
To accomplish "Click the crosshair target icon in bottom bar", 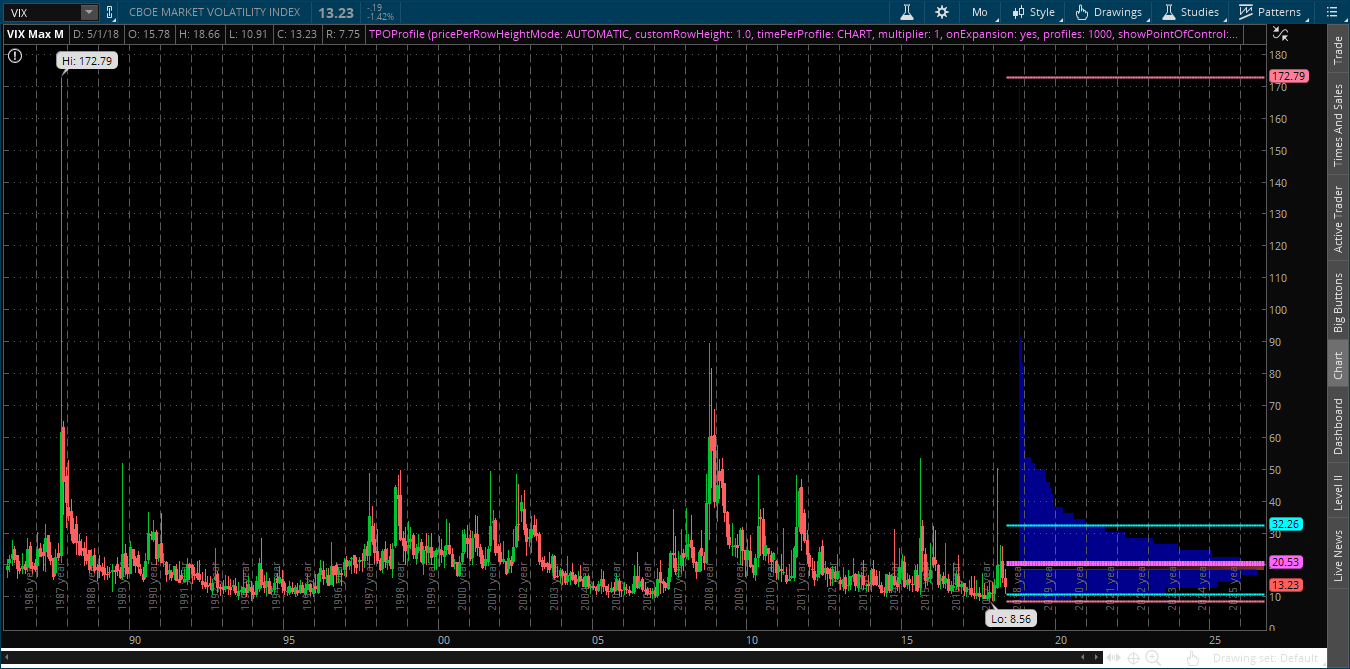I will pos(1133,658).
